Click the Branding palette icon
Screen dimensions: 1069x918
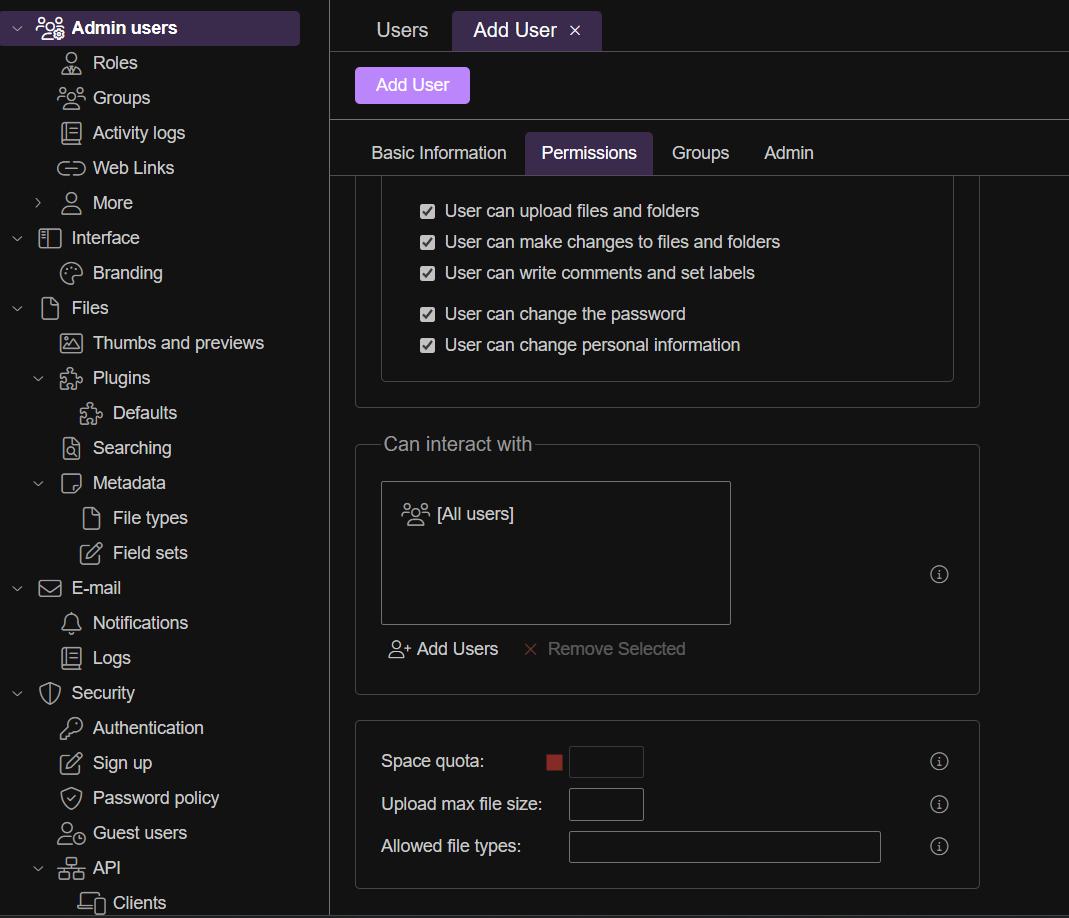71,273
